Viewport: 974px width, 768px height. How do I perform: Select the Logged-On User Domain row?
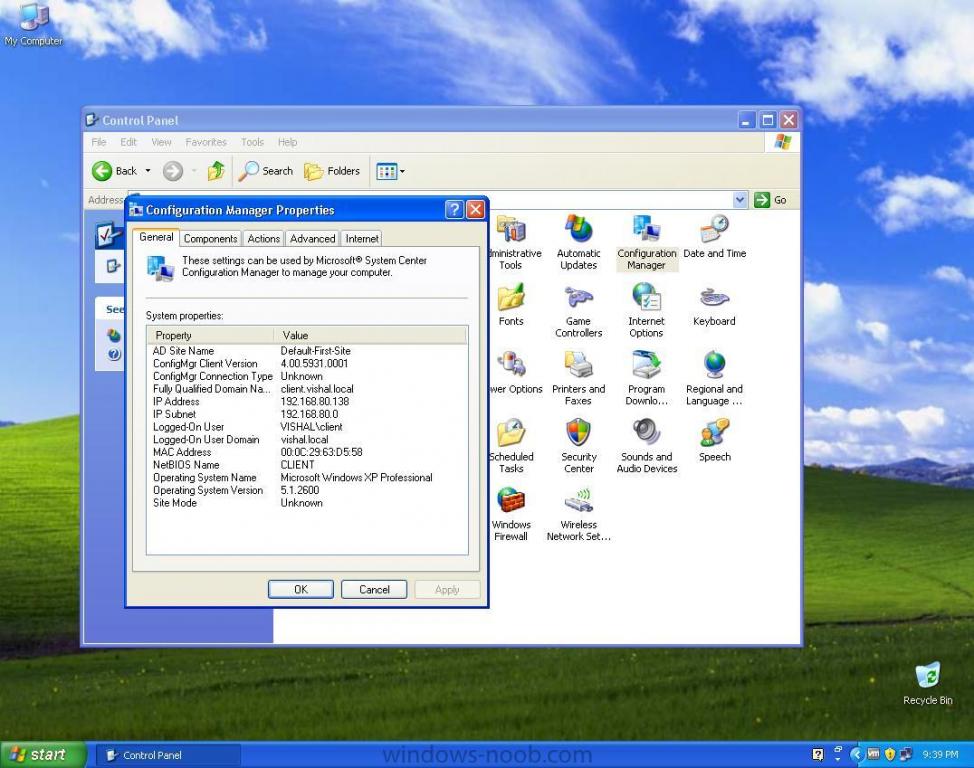(307, 439)
